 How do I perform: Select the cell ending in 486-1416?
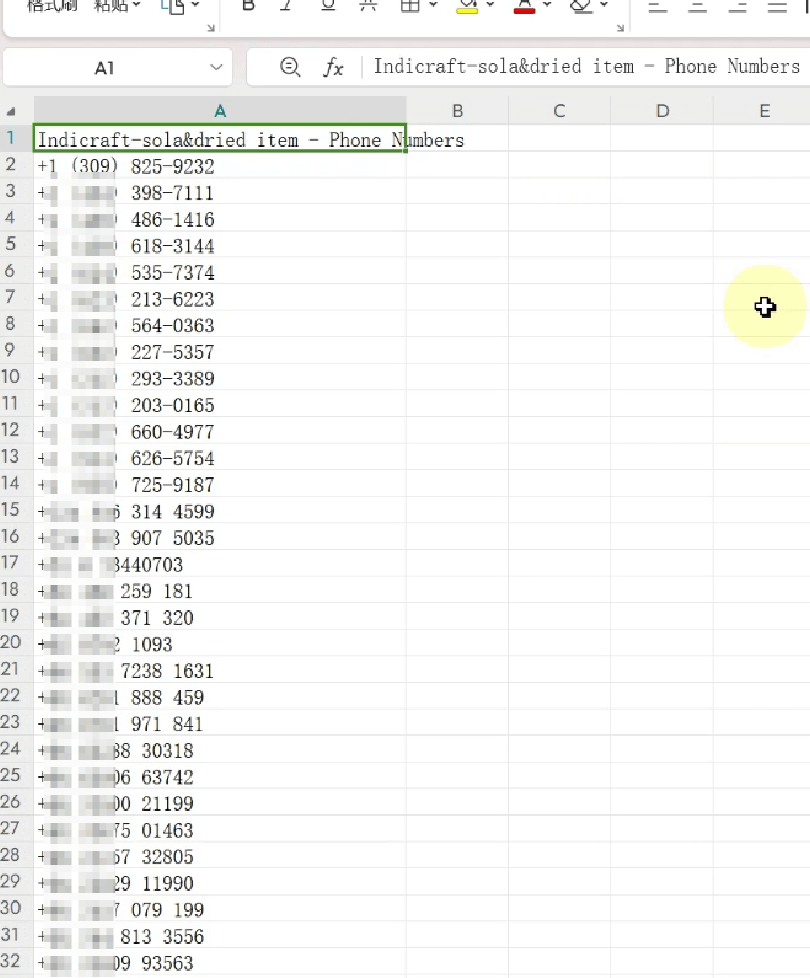219,219
